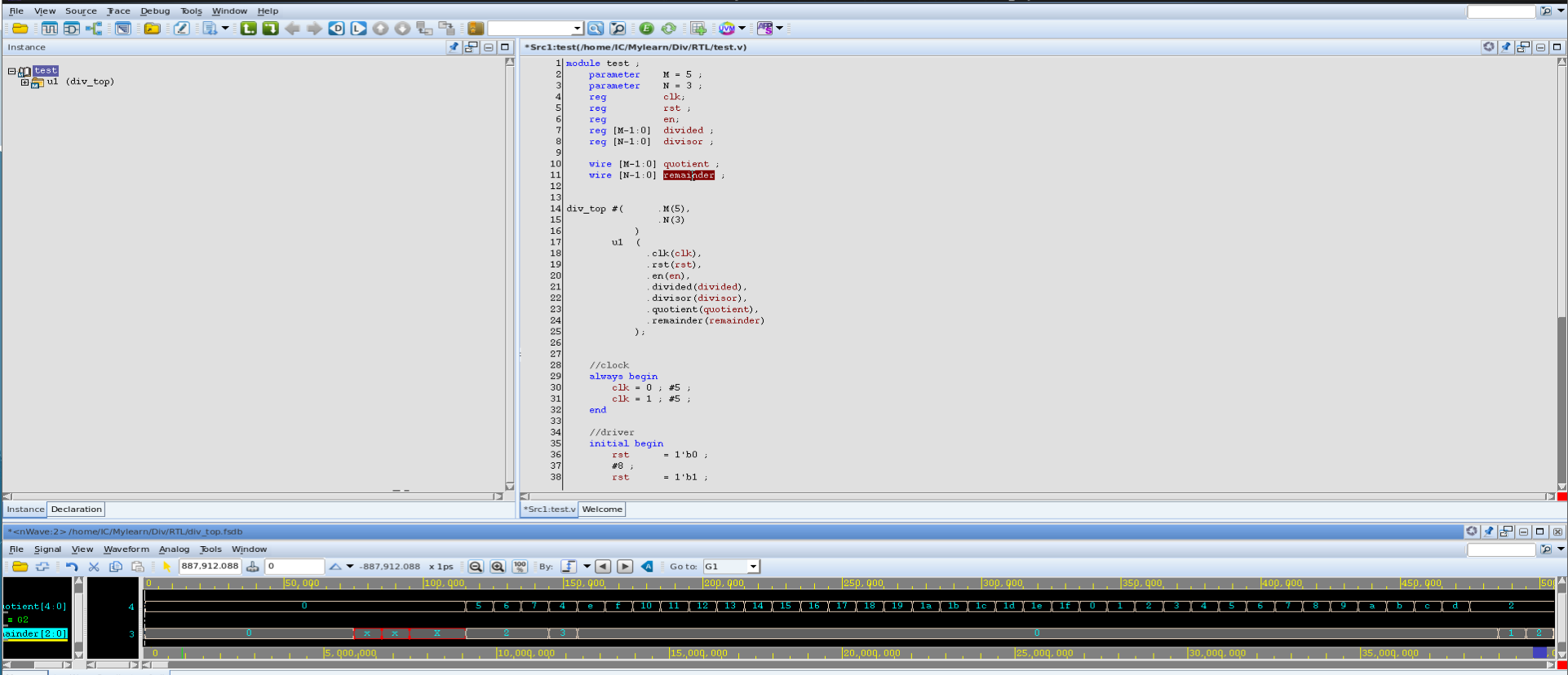The width and height of the screenshot is (1568, 675).
Task: Open the nWave Signal menu
Action: 47,549
